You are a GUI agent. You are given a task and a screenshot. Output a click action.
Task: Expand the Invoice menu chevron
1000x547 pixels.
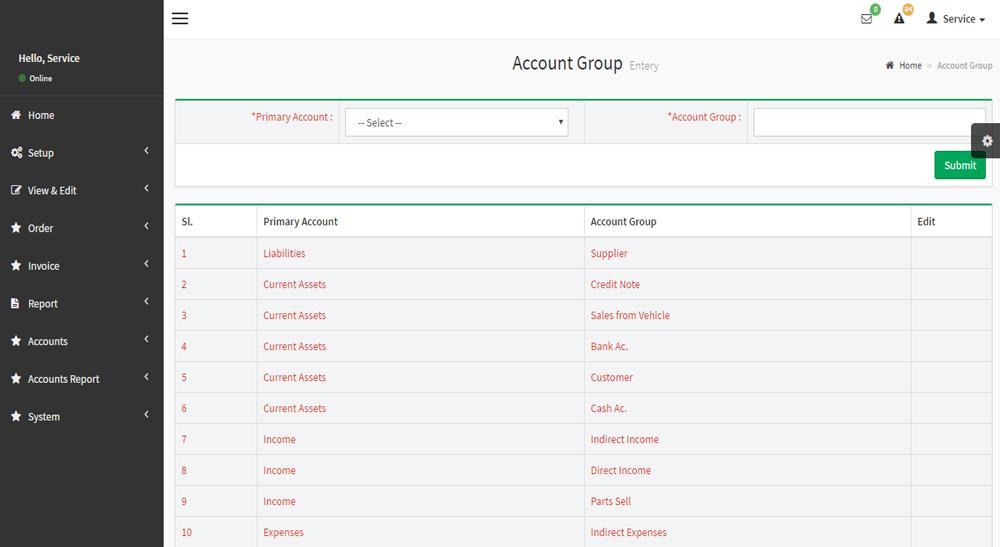pyautogui.click(x=147, y=263)
